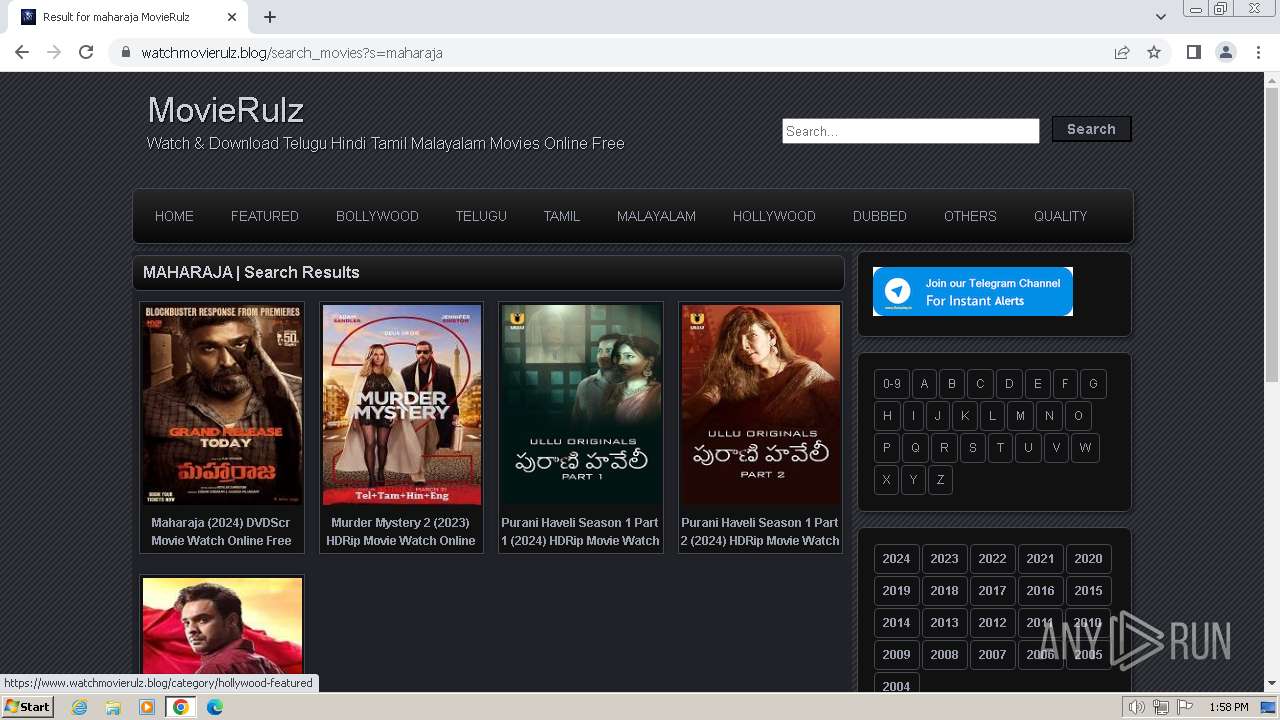Viewport: 1280px width, 720px height.
Task: Open Chrome's three-dot menu
Action: click(x=1258, y=52)
